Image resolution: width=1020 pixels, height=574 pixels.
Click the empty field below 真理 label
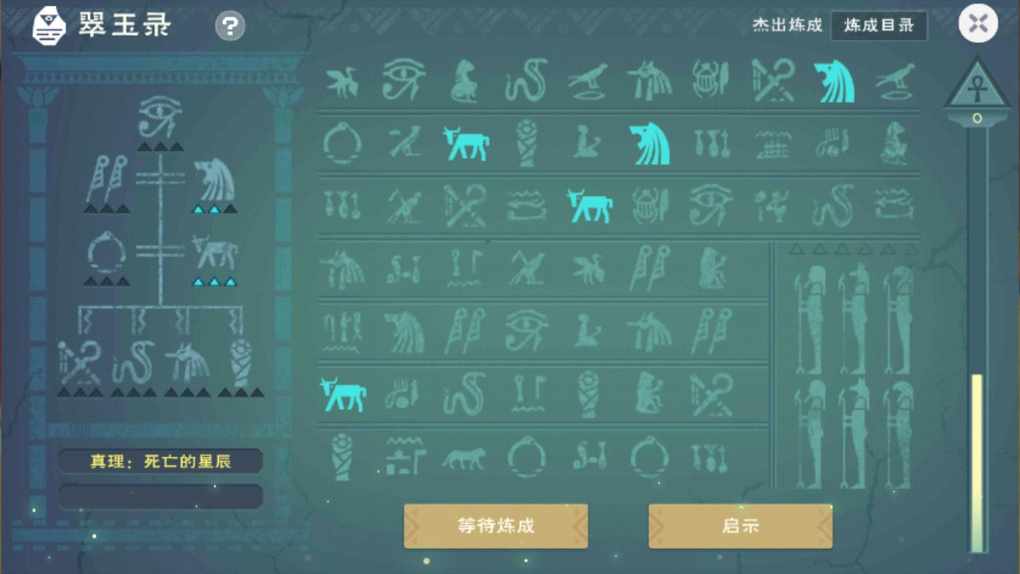(160, 496)
